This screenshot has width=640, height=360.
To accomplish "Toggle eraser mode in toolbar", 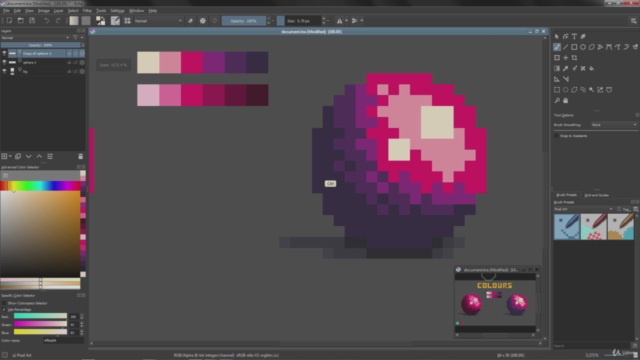I will point(191,21).
